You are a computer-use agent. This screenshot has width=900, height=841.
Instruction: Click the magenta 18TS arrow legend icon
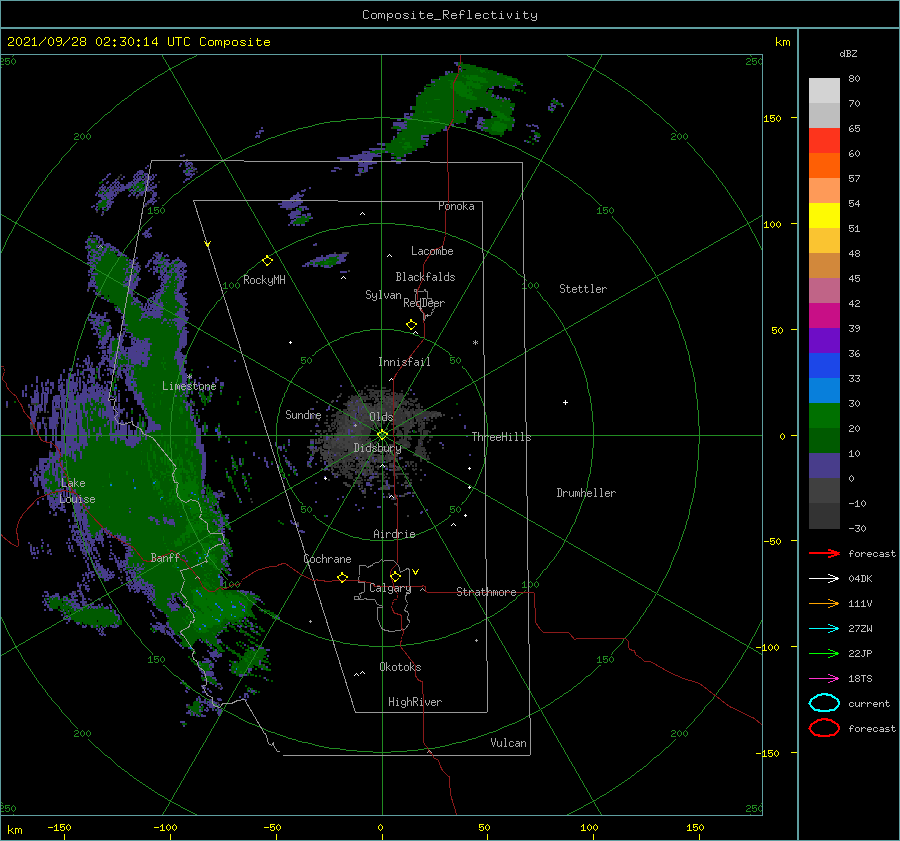coord(824,678)
